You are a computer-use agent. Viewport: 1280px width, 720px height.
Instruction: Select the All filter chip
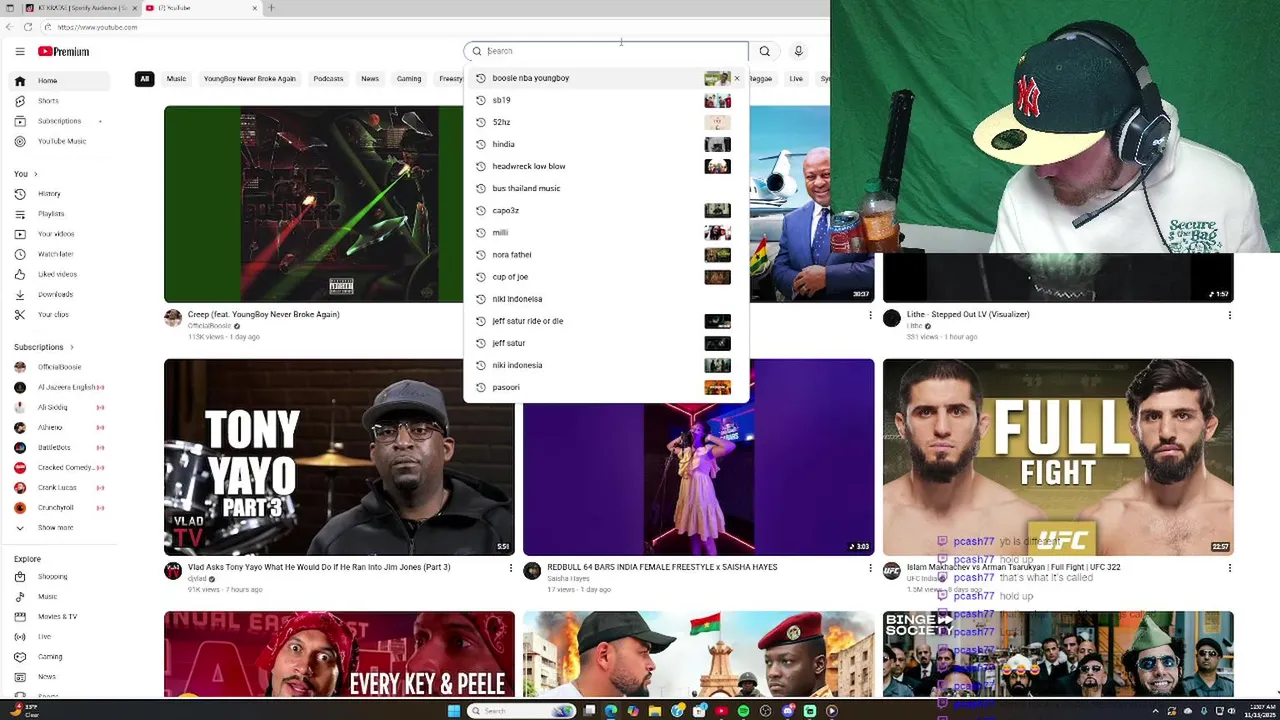tap(144, 79)
